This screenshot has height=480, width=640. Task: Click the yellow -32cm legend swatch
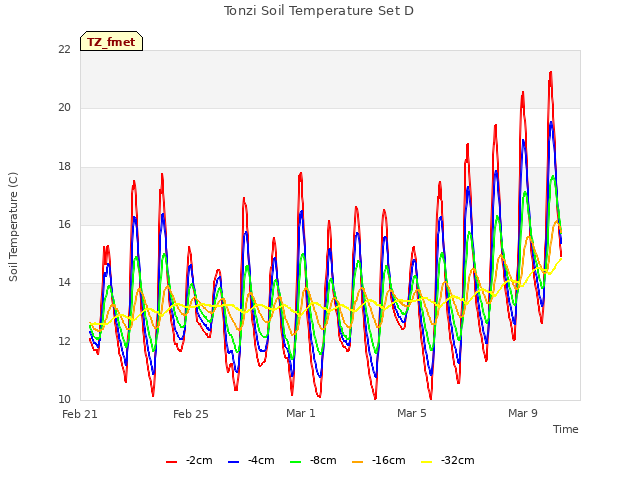point(427,462)
